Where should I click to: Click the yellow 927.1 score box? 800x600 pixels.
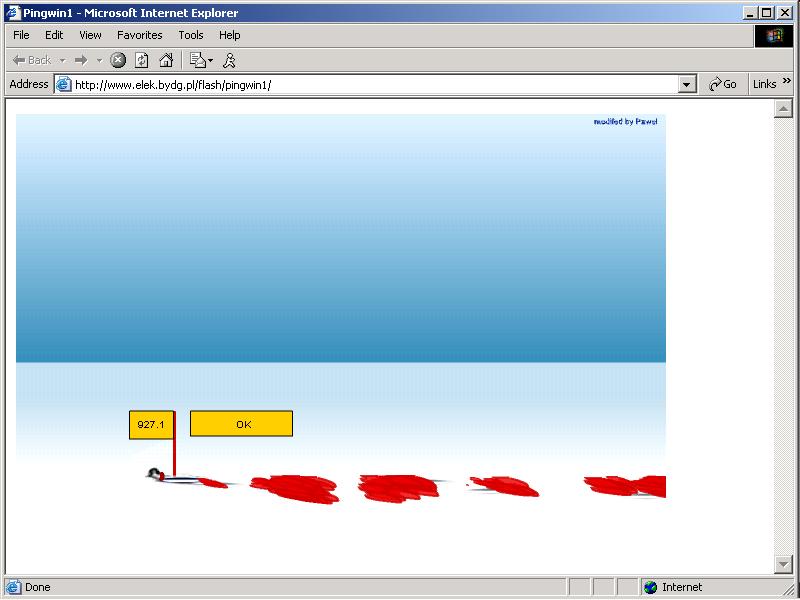pos(151,425)
